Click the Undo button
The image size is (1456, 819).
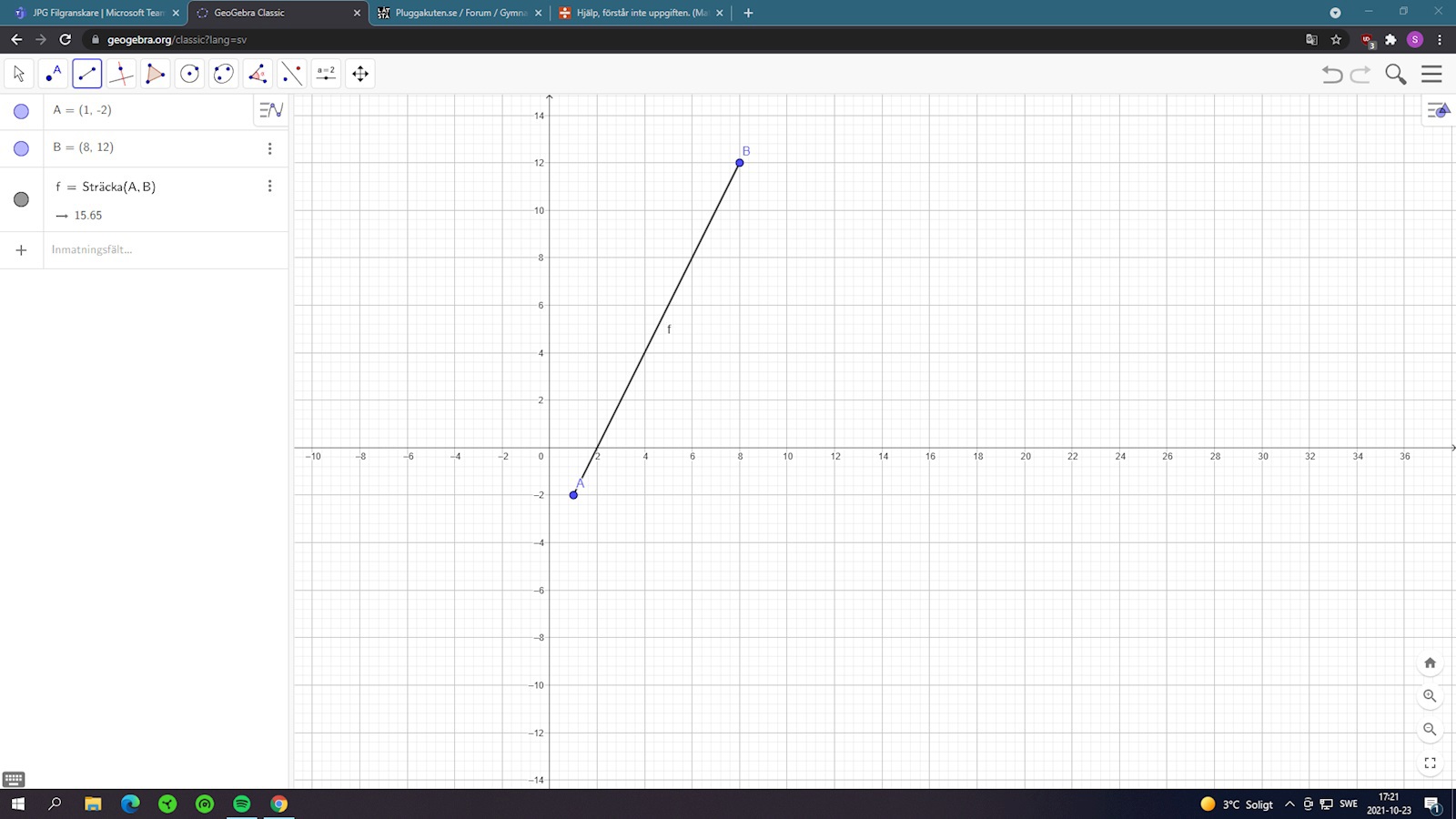(1332, 74)
